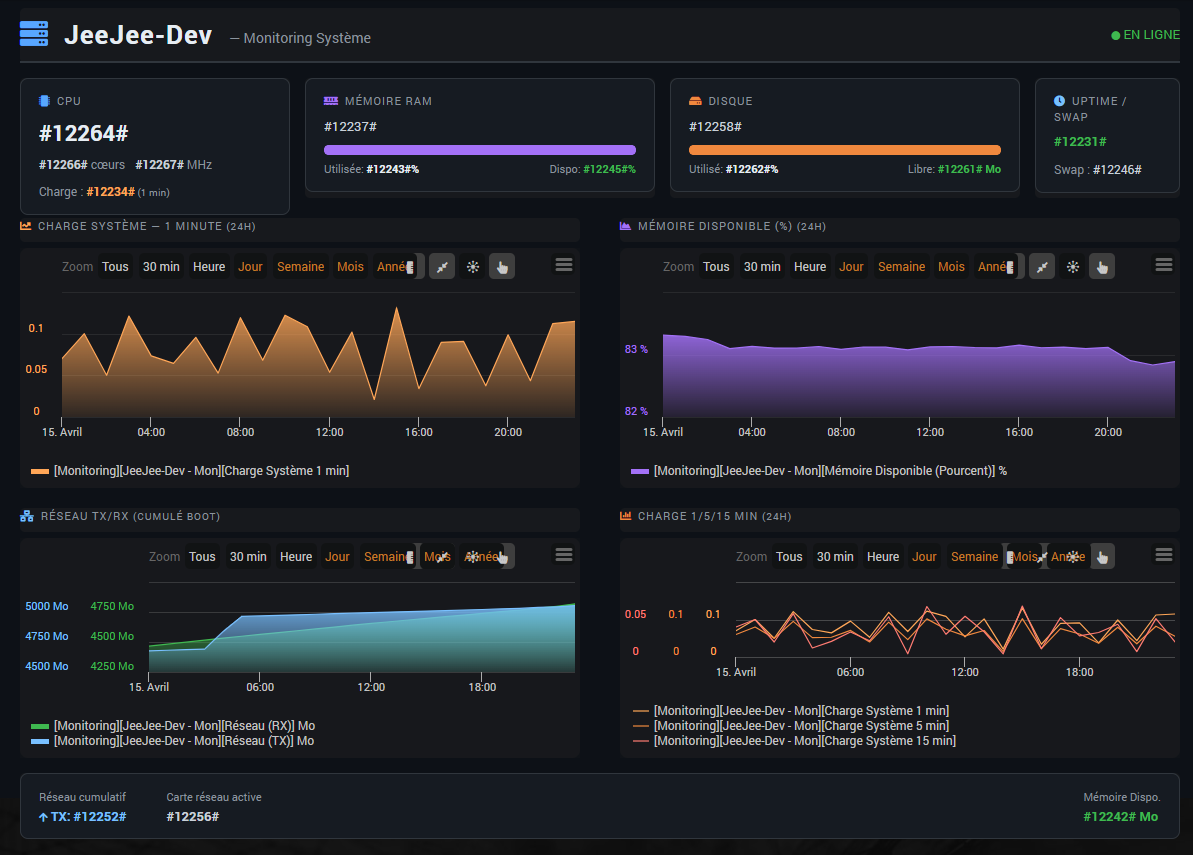Select 30 min zoom in Mémoire Disponible chart

pyautogui.click(x=762, y=267)
